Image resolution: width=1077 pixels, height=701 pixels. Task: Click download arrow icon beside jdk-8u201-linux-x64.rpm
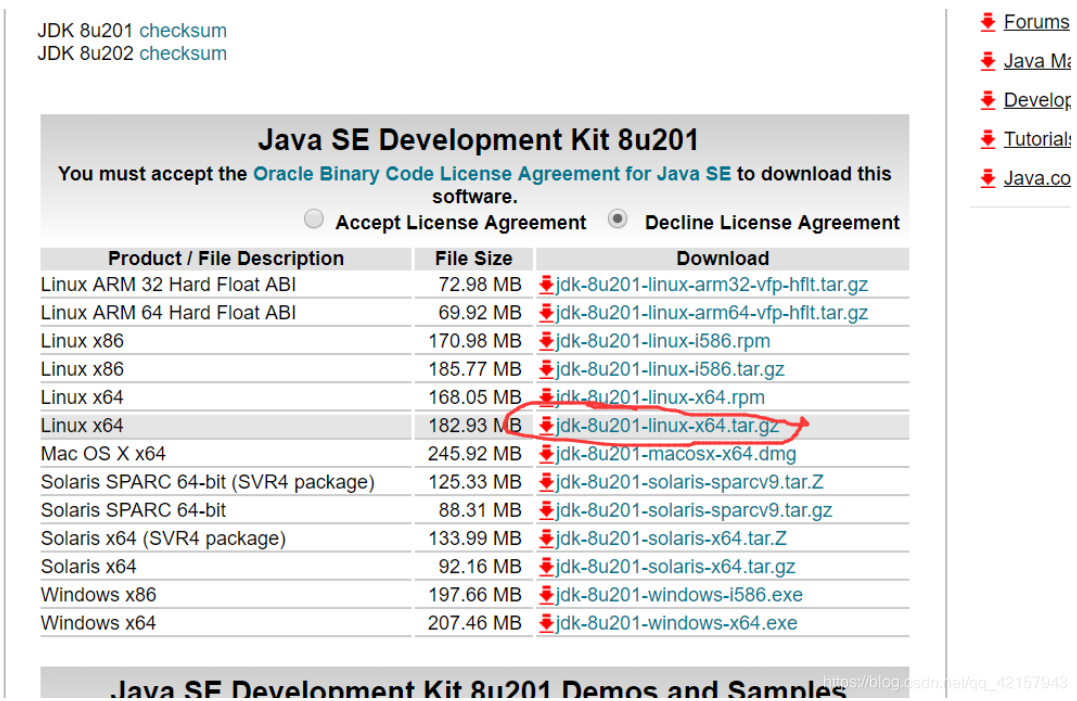point(546,398)
